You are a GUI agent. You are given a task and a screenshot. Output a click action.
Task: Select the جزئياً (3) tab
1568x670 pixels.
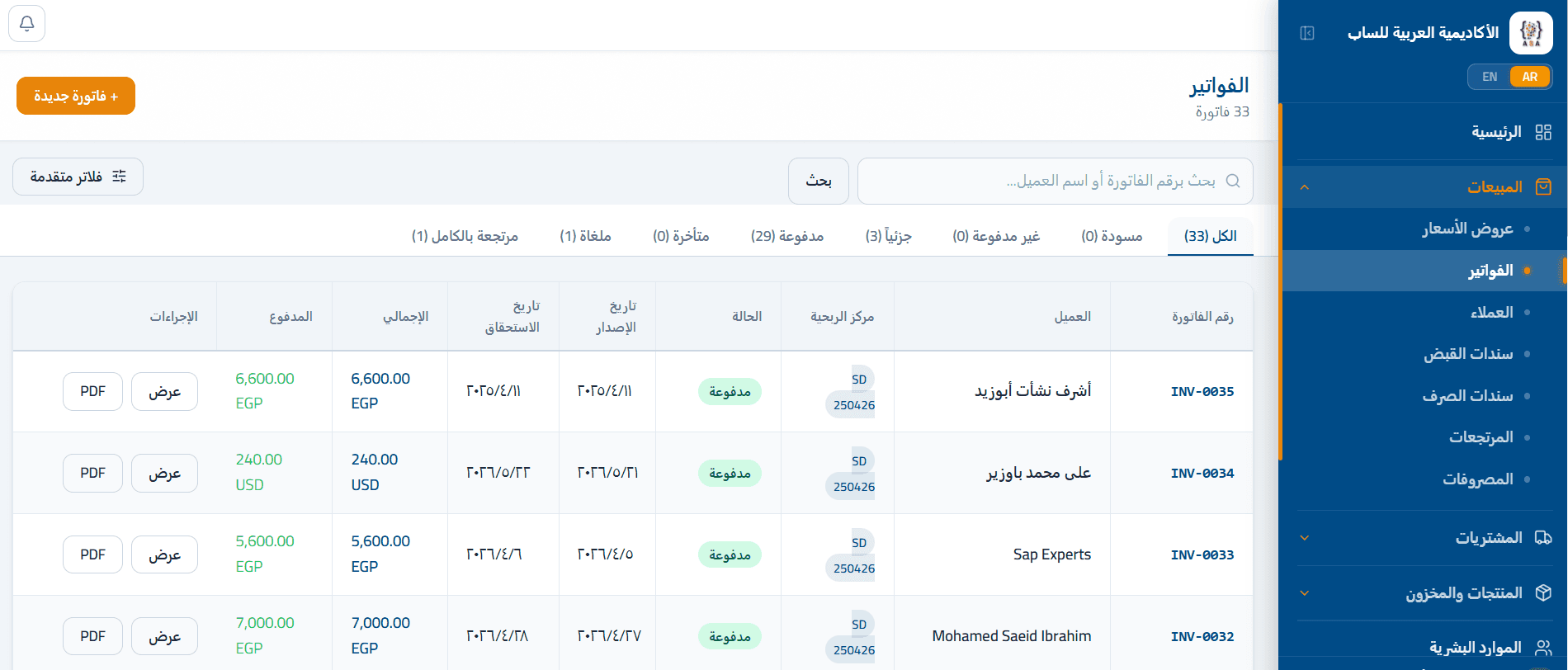[x=888, y=236]
